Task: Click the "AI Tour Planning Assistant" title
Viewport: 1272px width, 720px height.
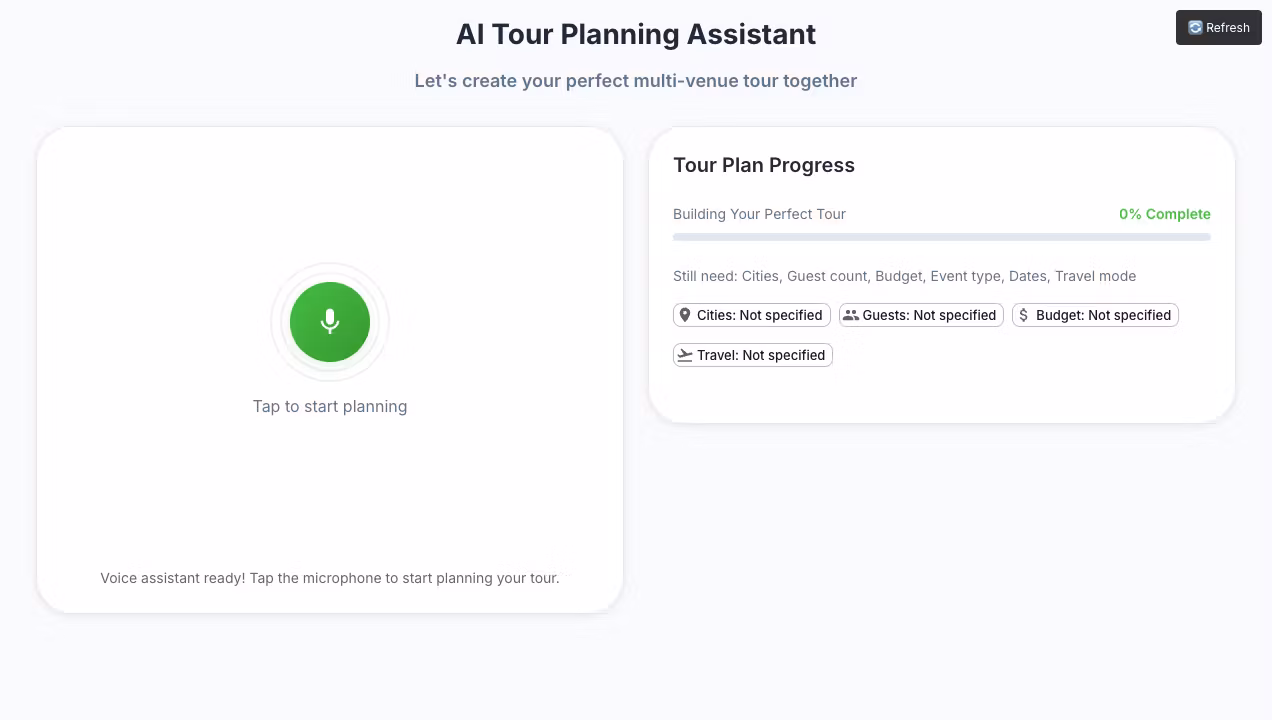Action: click(636, 34)
